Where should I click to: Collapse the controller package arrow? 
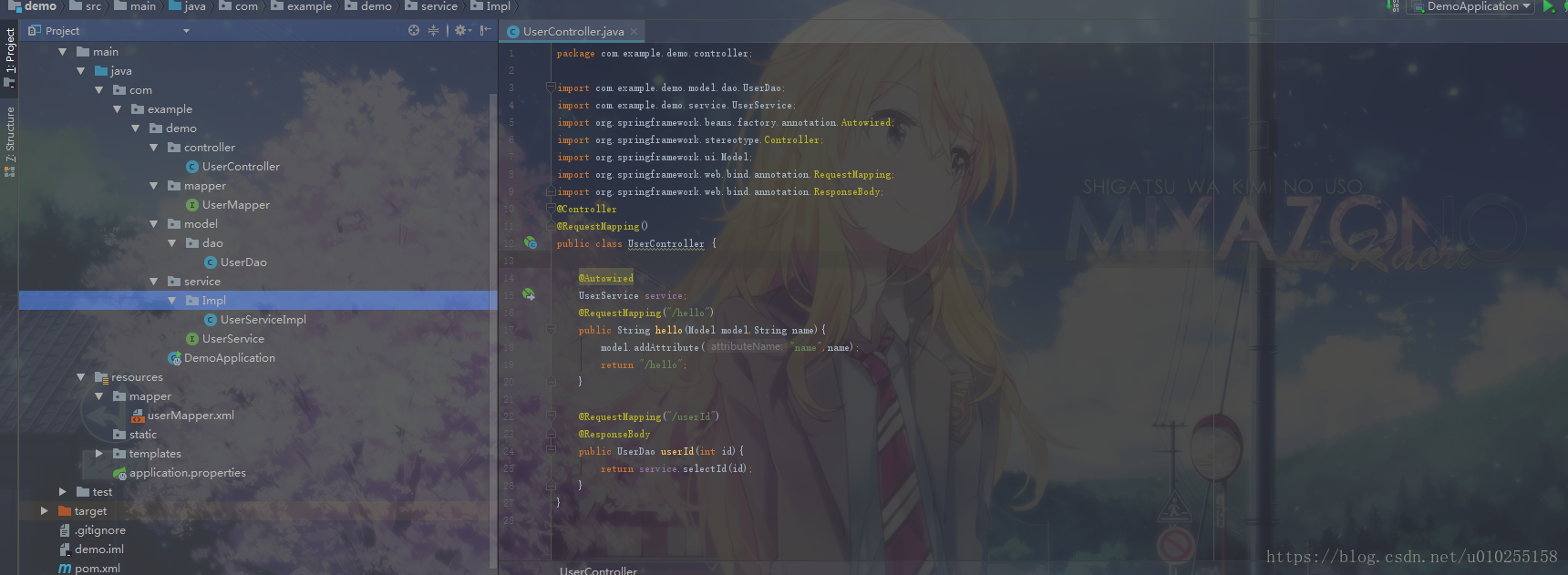154,148
